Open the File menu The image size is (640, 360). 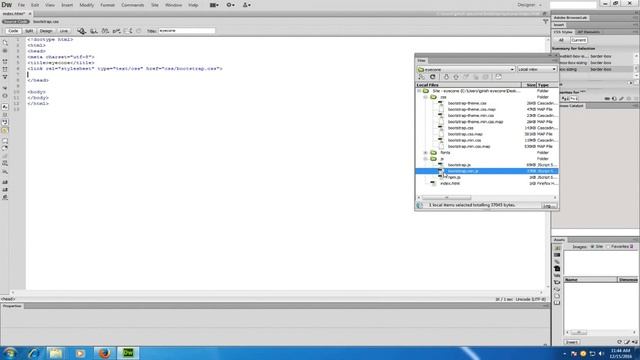click(x=21, y=5)
